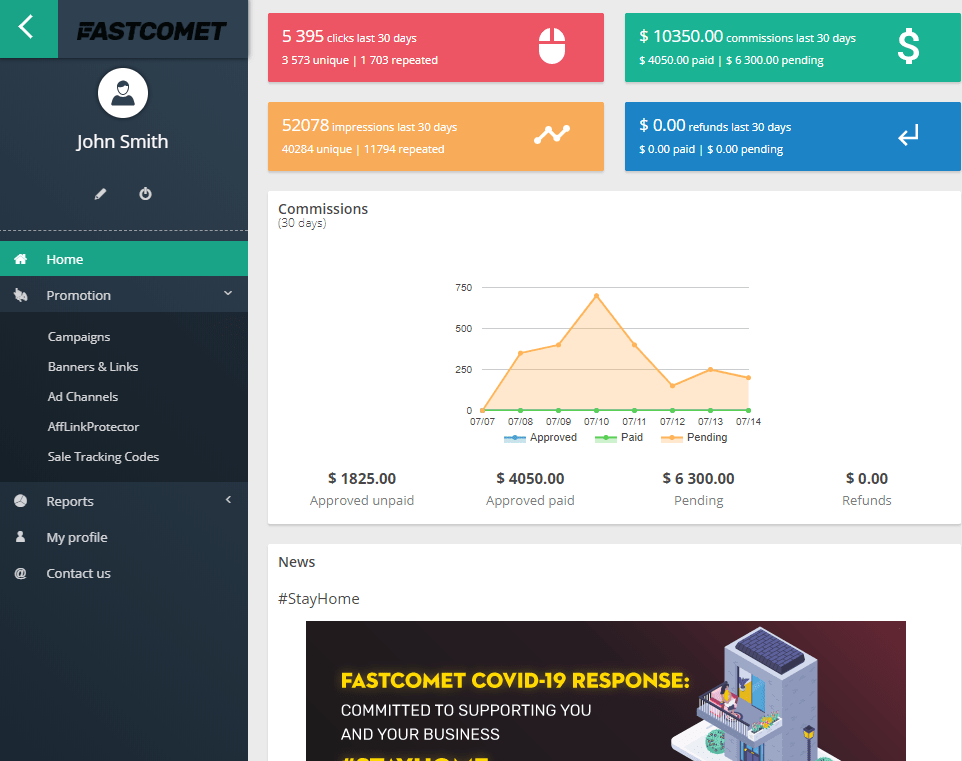Click the trend-line icon on impressions card
Screen dimensions: 962x761
[552, 133]
